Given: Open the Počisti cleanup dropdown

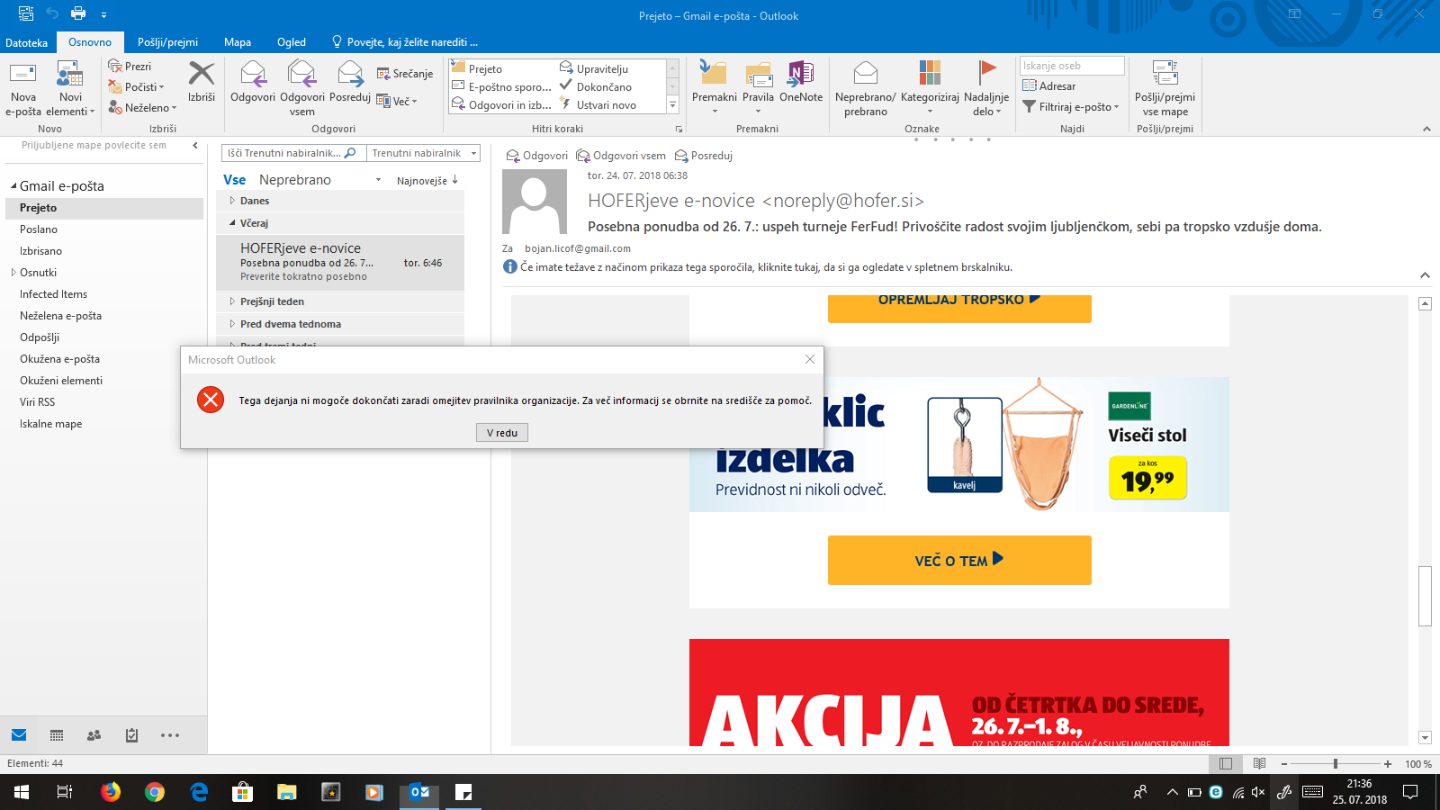Looking at the screenshot, I should 137,87.
